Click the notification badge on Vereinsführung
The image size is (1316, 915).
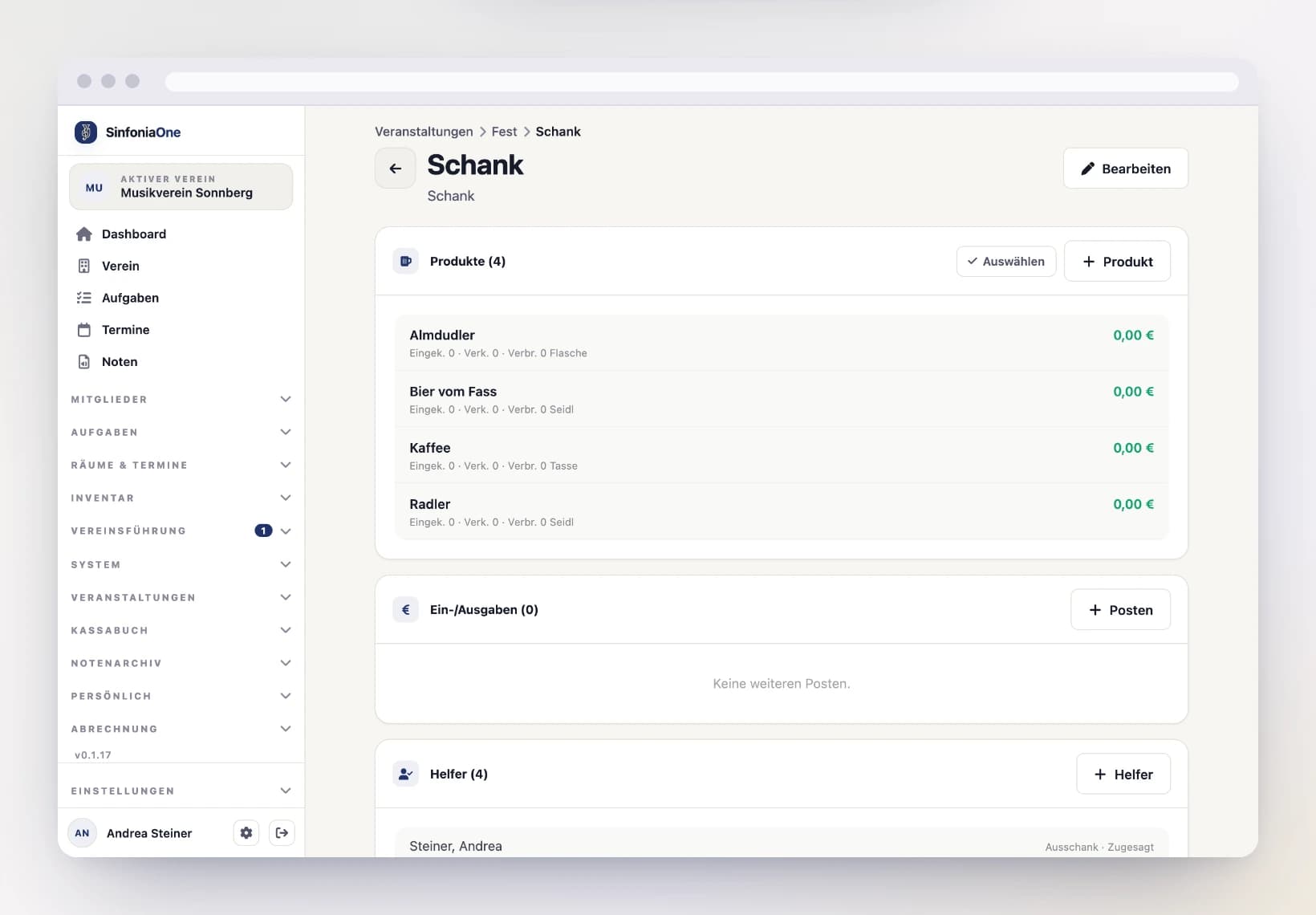(x=263, y=531)
